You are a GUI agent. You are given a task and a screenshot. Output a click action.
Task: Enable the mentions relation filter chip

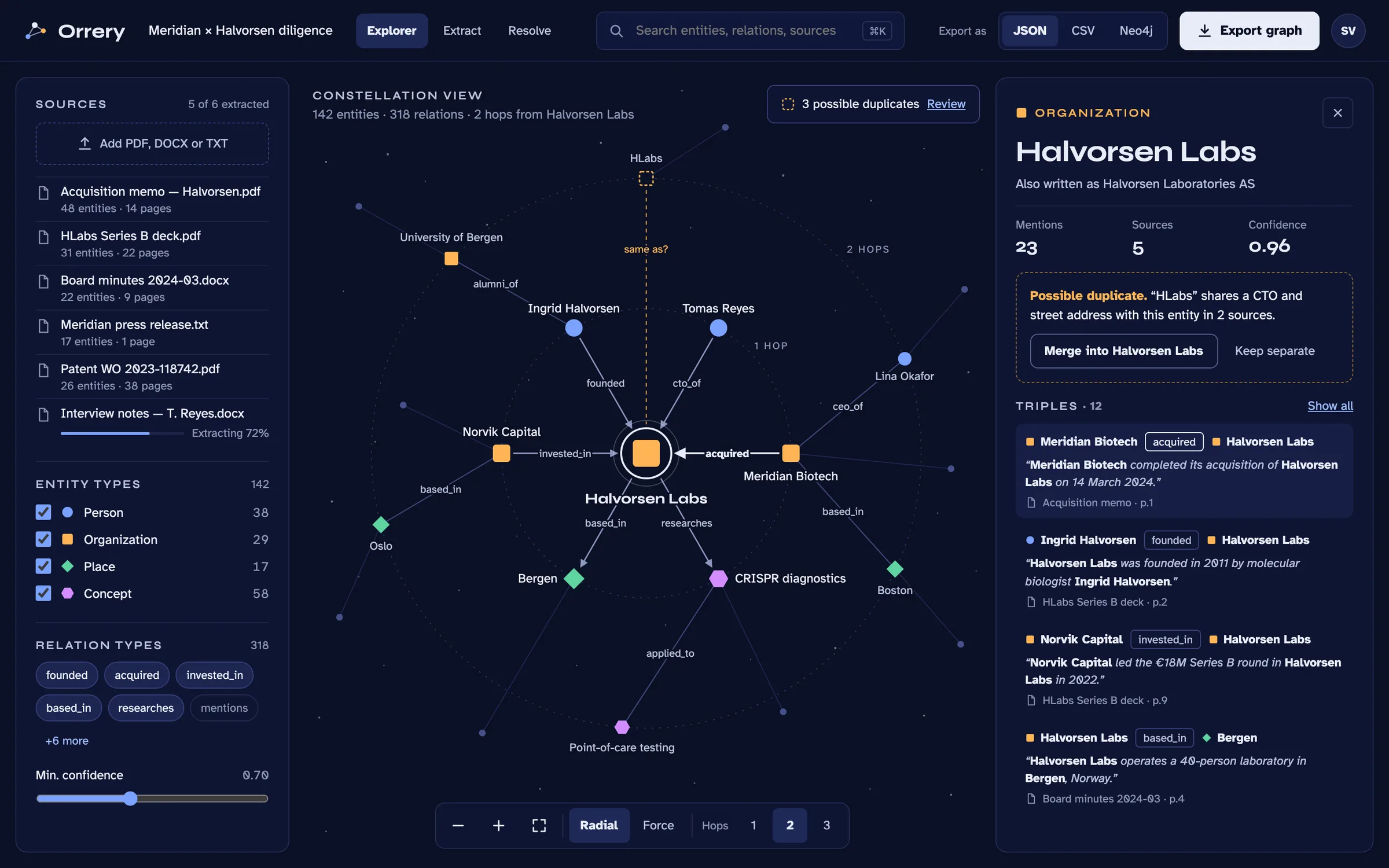(224, 708)
